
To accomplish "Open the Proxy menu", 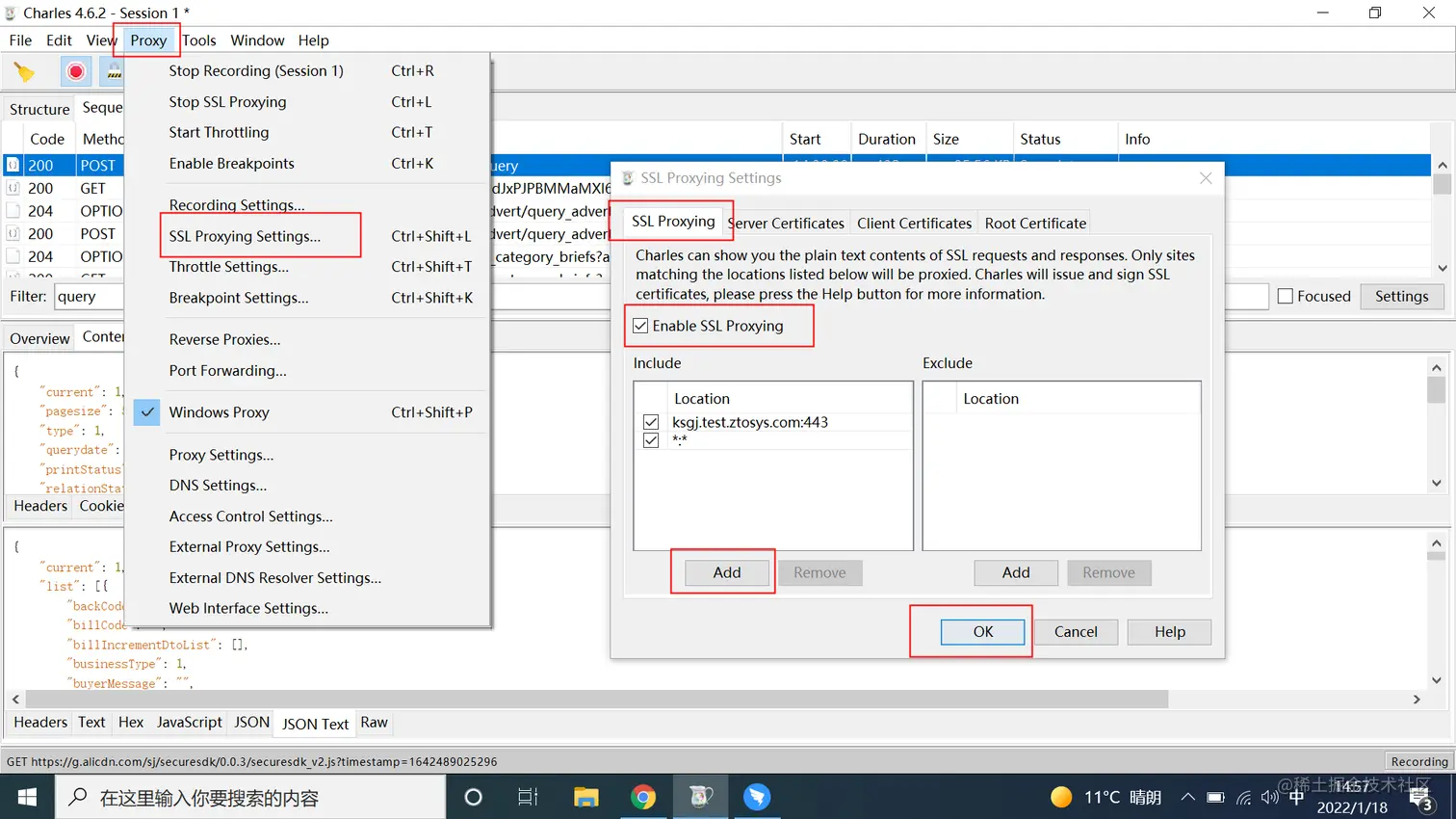I will tap(148, 40).
